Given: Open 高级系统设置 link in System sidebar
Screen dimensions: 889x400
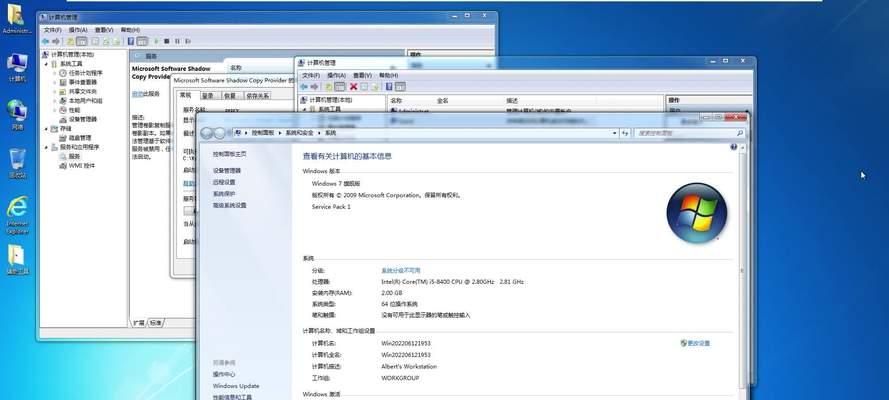Looking at the screenshot, I should [230, 206].
